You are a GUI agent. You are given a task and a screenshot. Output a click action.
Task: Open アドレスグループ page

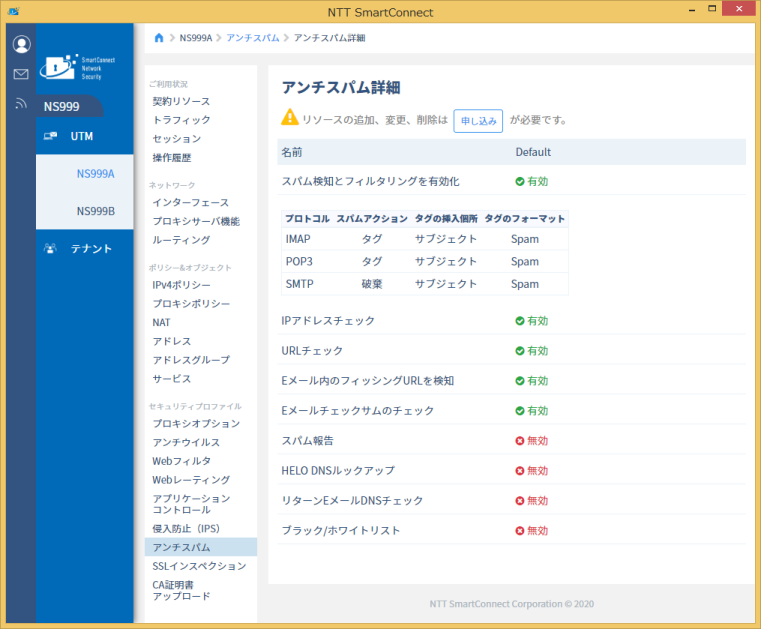coord(191,360)
